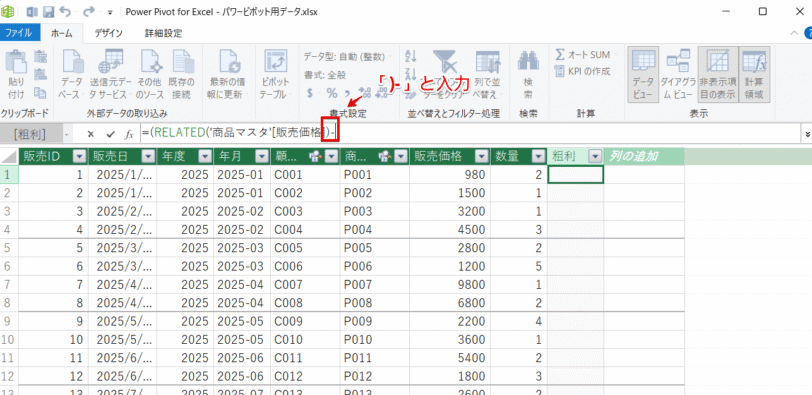Switch to デザイン tab
The width and height of the screenshot is (812, 395).
point(108,33)
